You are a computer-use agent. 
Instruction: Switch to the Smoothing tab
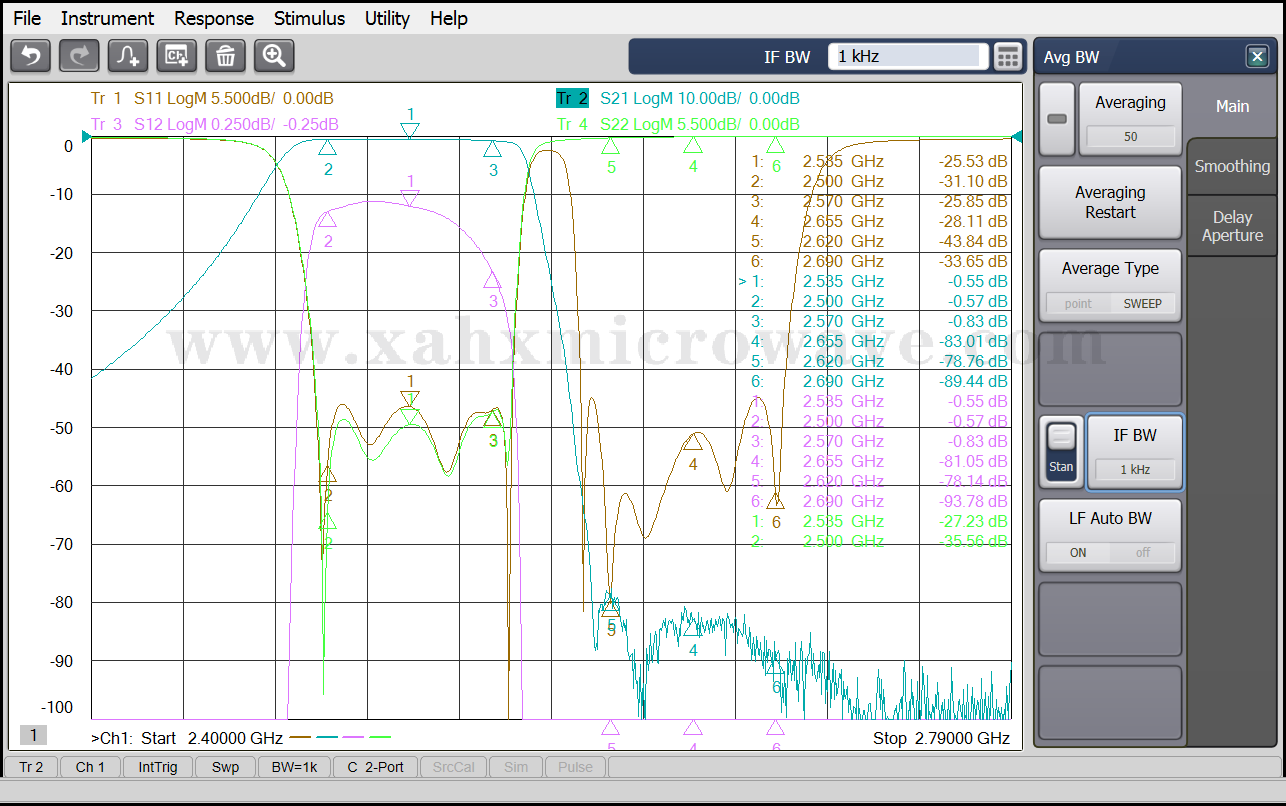pyautogui.click(x=1232, y=167)
